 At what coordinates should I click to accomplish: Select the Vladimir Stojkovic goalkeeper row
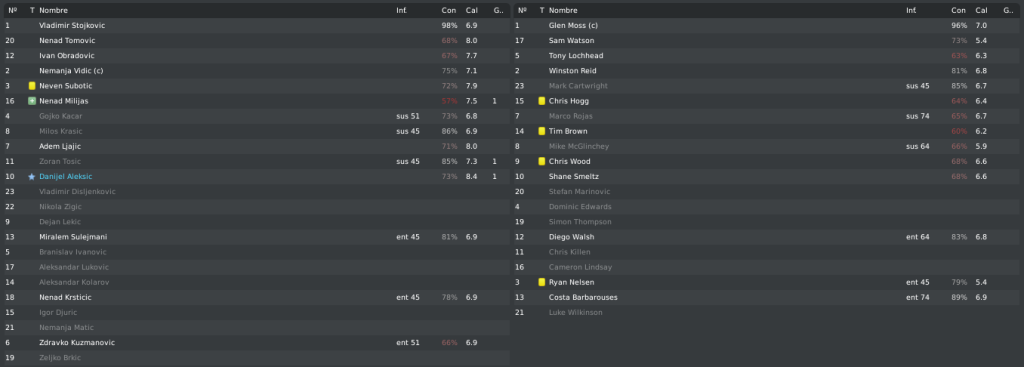(x=256, y=25)
